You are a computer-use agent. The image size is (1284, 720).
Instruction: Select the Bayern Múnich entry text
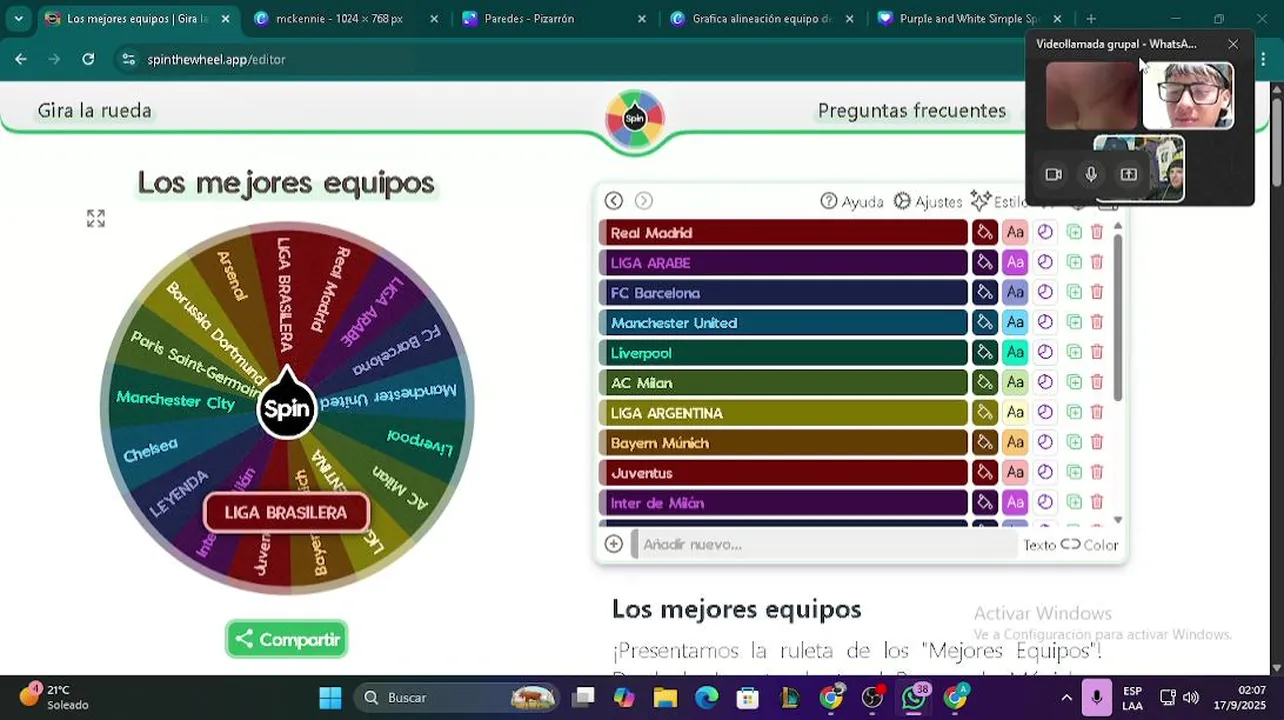(783, 443)
